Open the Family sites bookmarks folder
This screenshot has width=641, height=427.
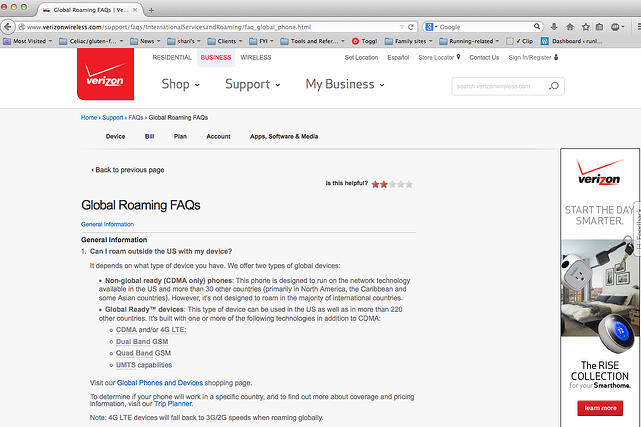click(x=408, y=41)
